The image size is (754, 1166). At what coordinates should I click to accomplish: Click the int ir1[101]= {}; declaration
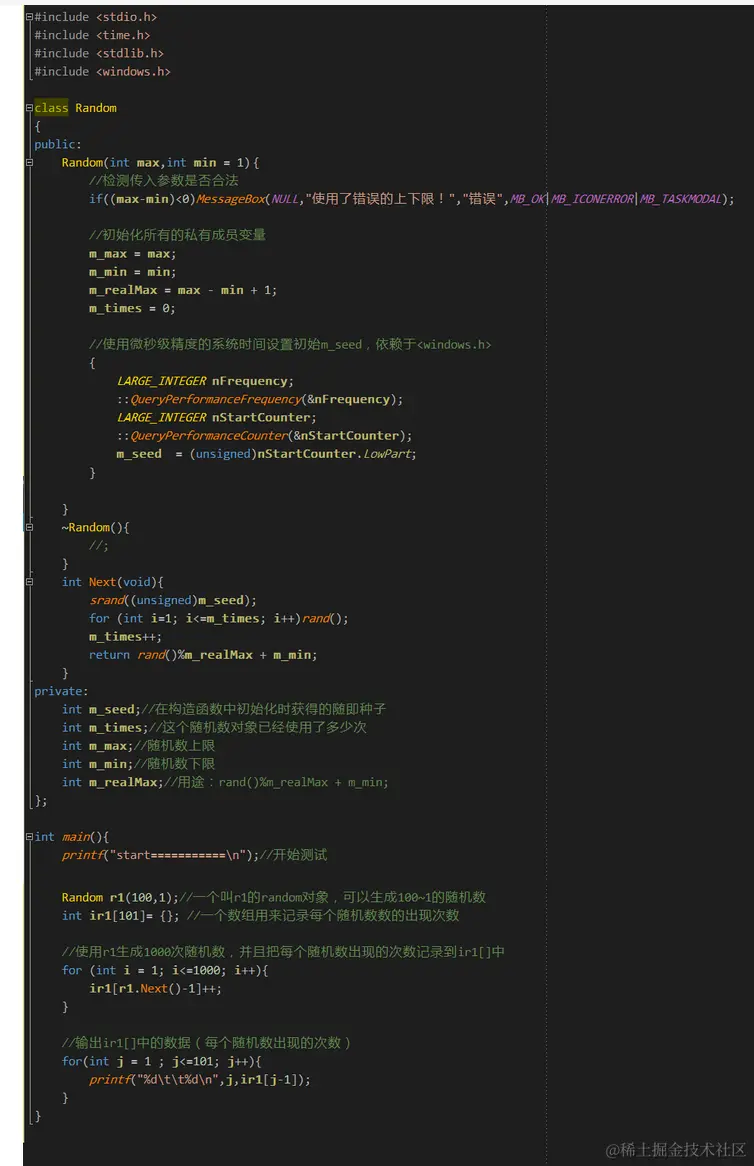pos(120,915)
